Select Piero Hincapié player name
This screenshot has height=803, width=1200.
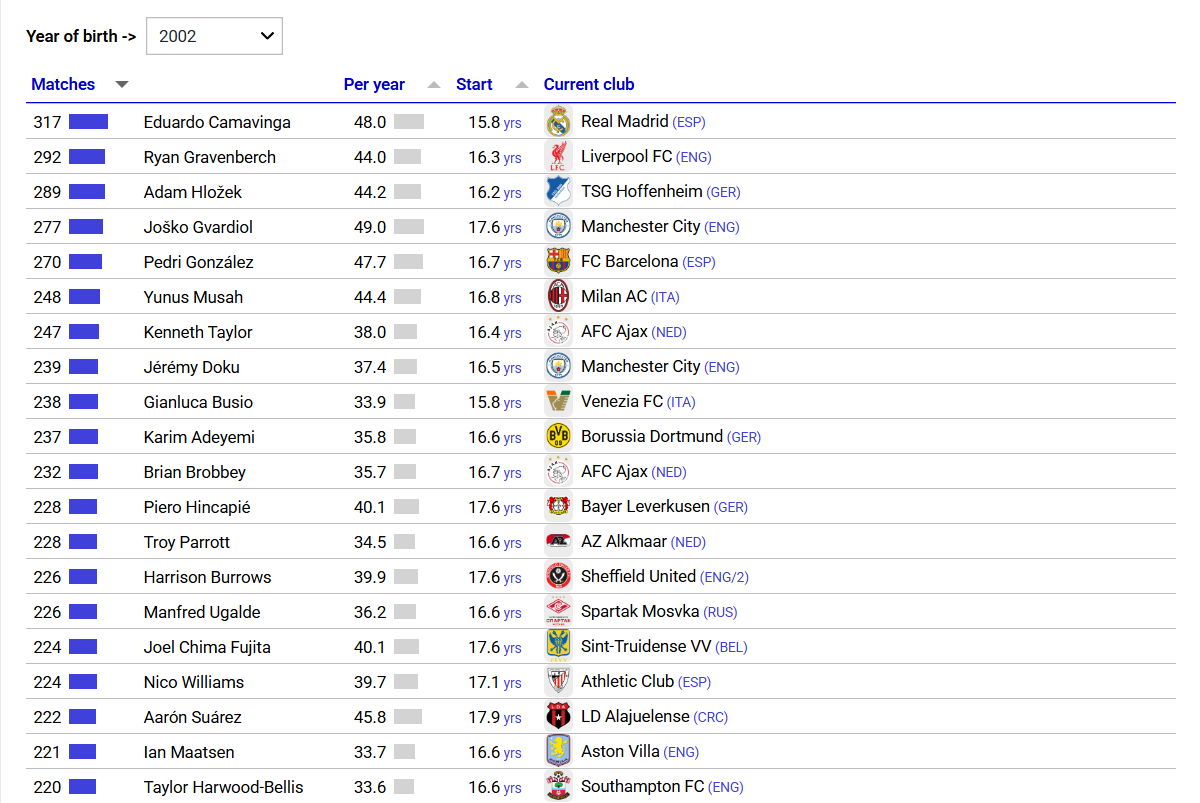[197, 507]
